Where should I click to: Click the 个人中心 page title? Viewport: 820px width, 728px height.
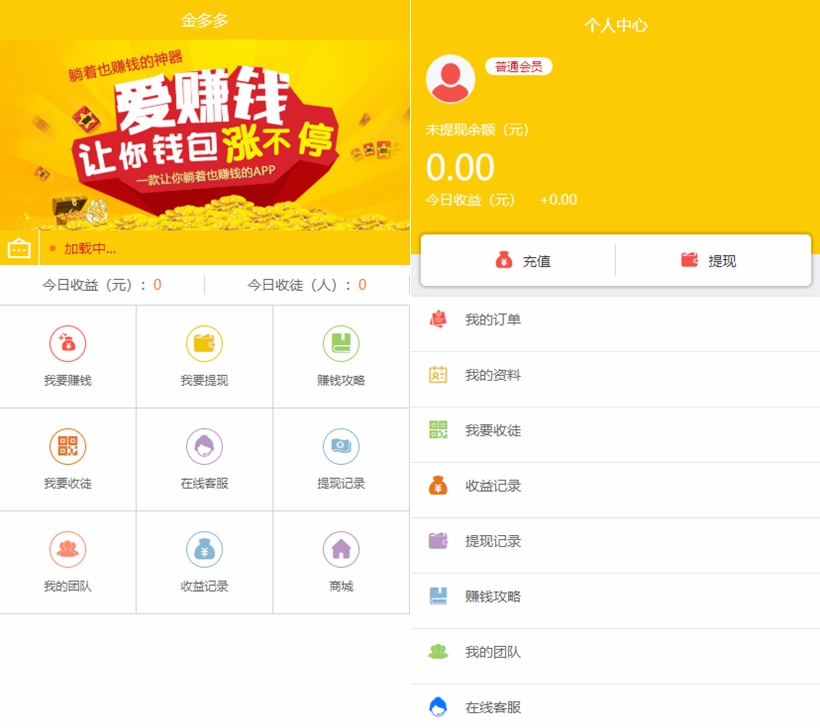(616, 25)
